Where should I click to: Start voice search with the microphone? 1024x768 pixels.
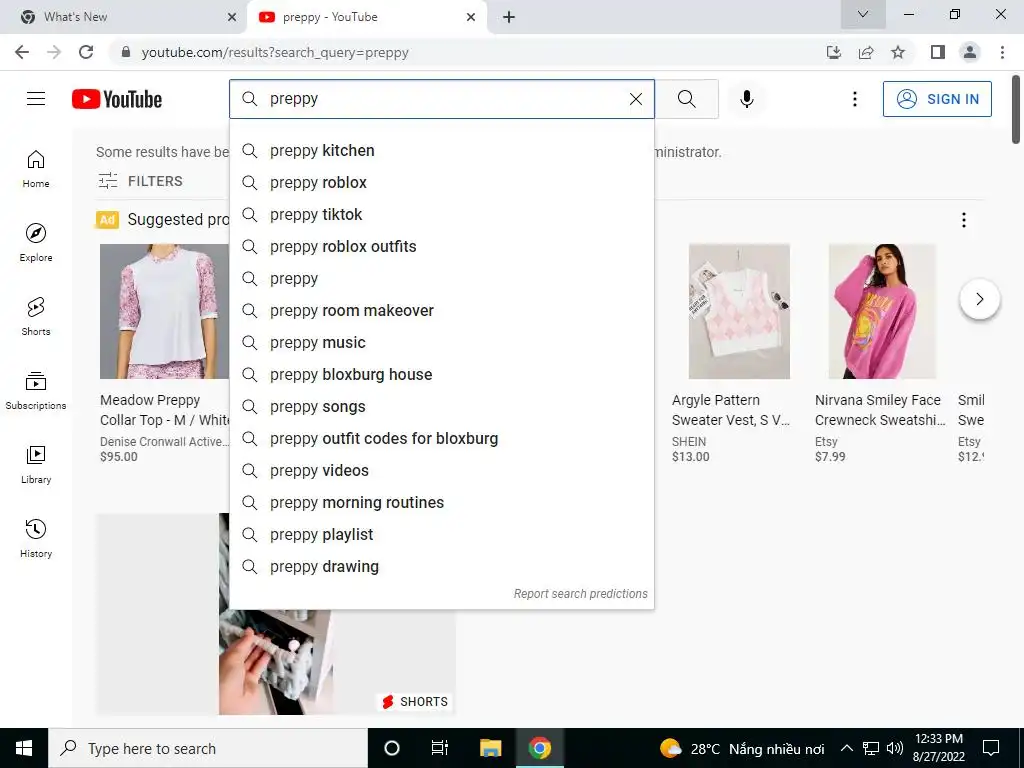(746, 99)
